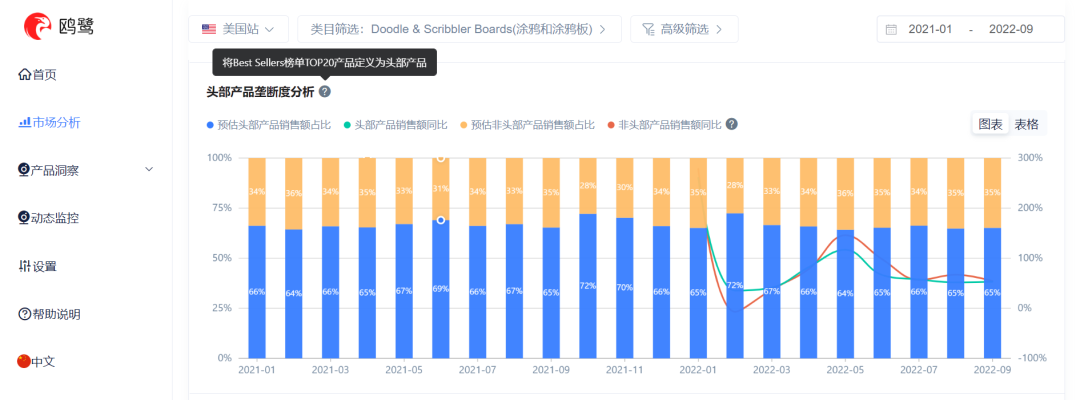
Task: Click the filter funnel icon
Action: [648, 29]
